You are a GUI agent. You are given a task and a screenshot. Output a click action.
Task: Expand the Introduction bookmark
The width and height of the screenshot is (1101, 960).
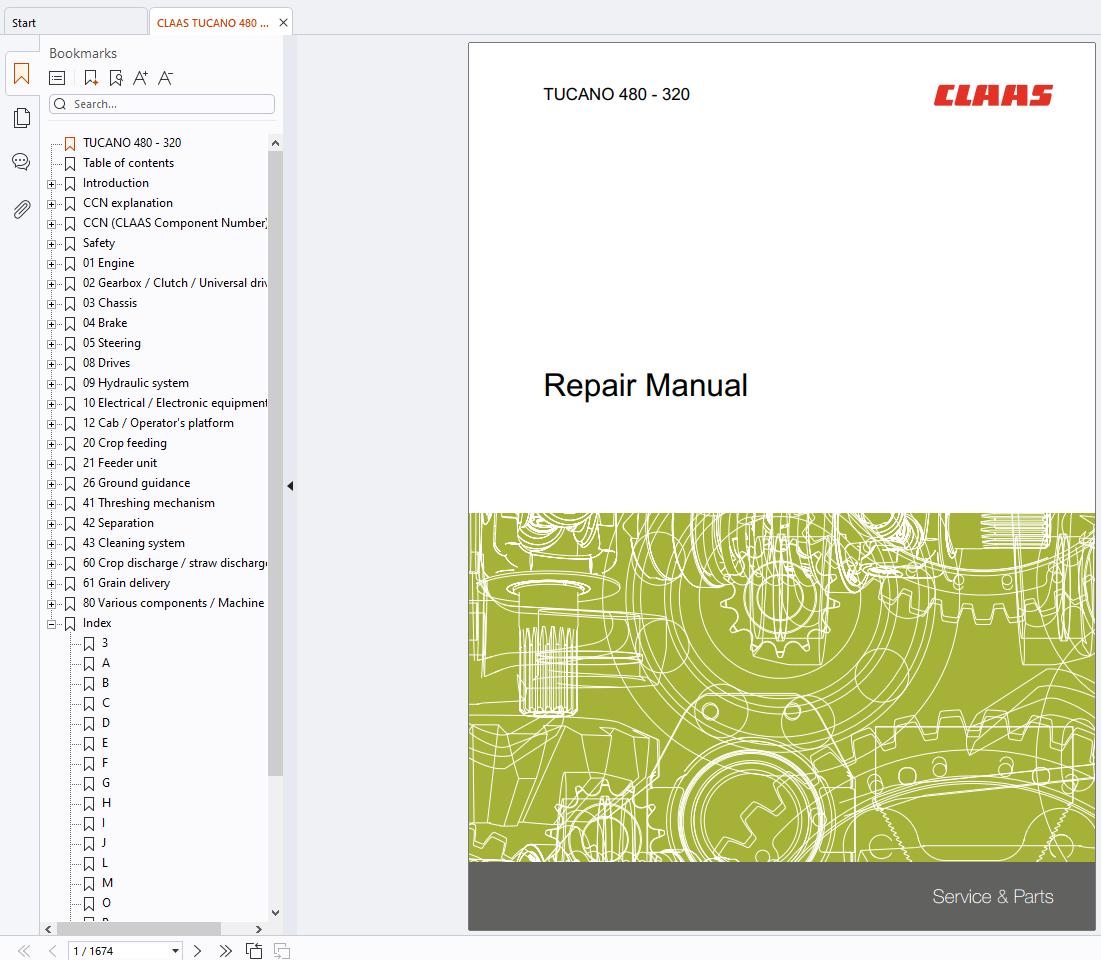click(51, 184)
